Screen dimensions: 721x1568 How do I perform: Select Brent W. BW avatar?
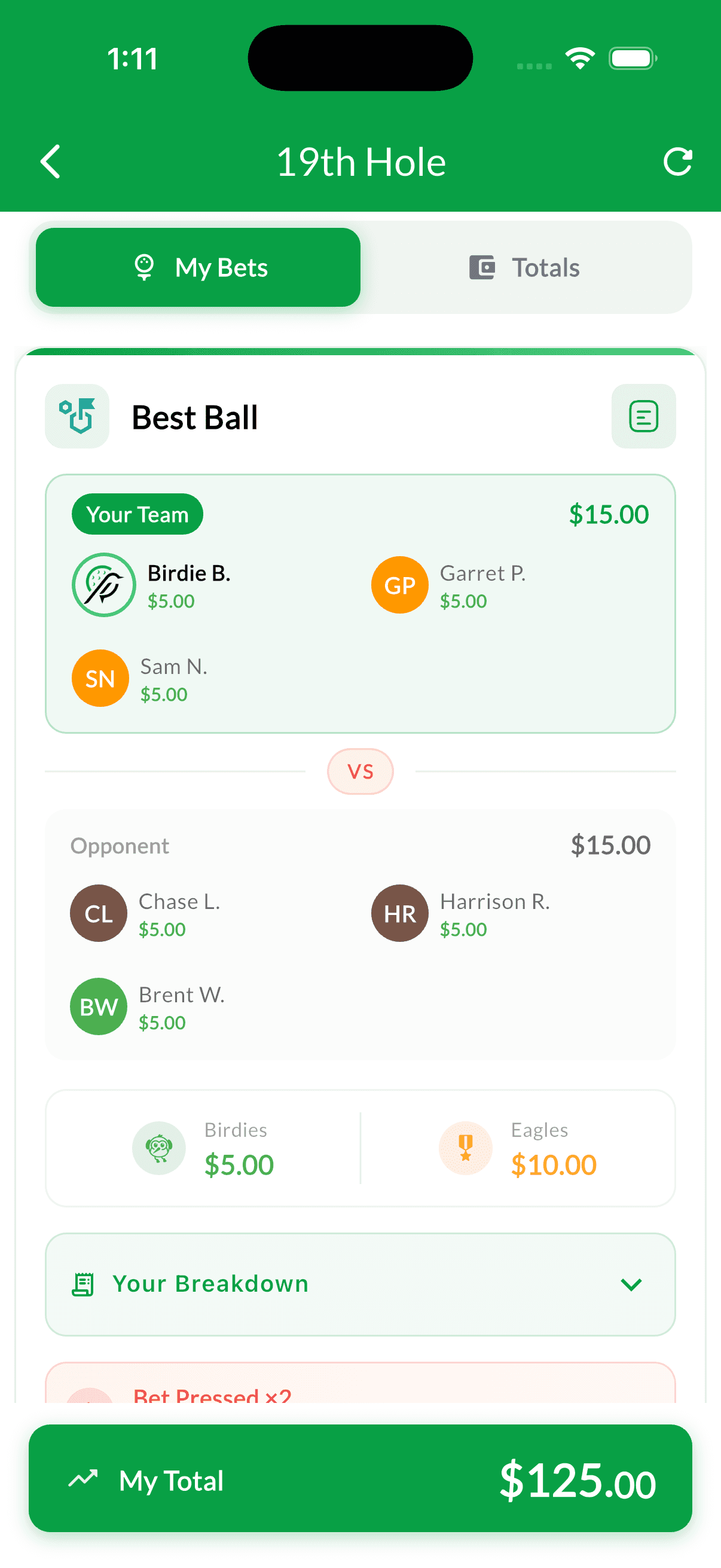[x=99, y=1006]
